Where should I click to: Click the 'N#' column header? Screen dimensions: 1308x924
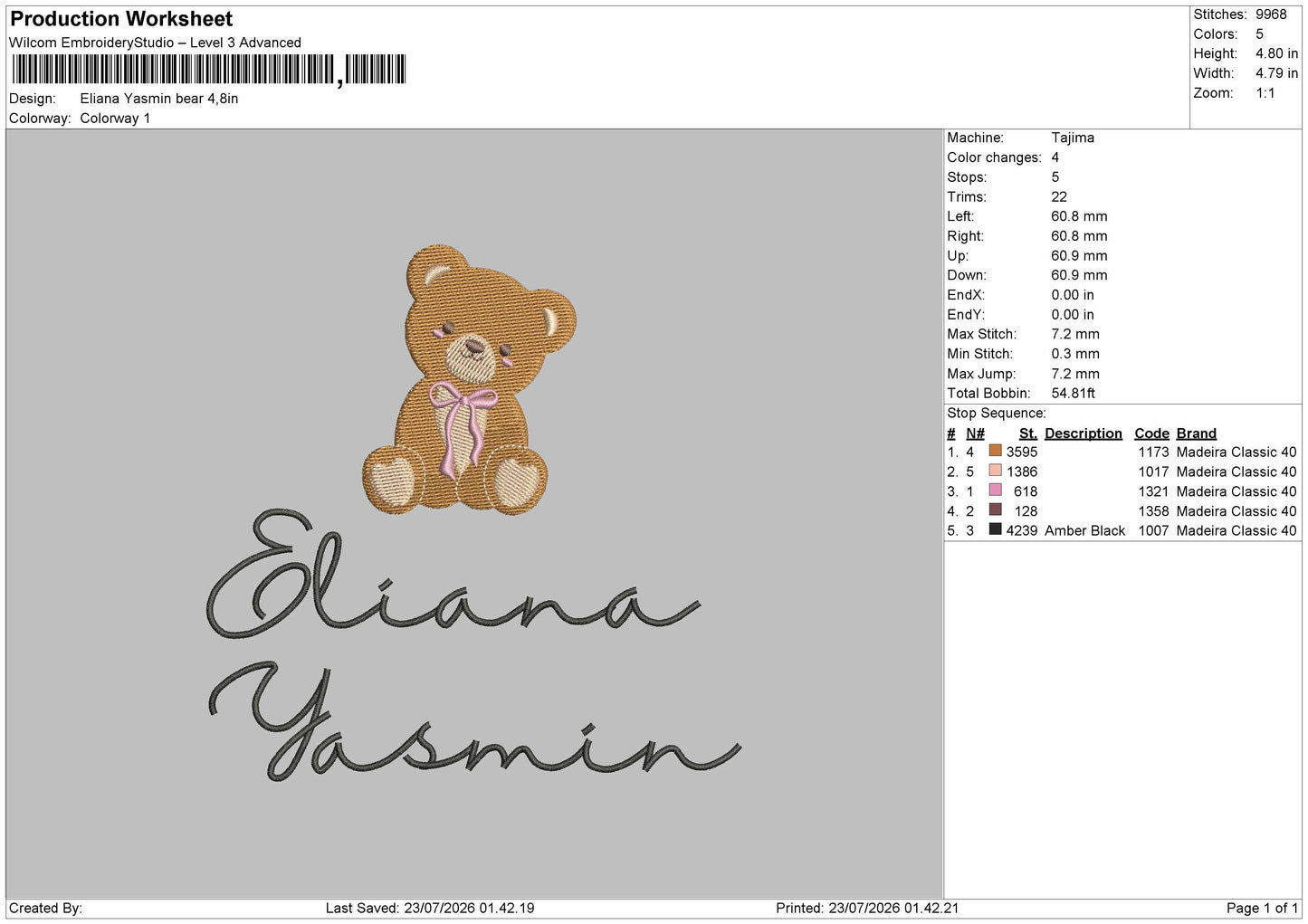point(975,433)
